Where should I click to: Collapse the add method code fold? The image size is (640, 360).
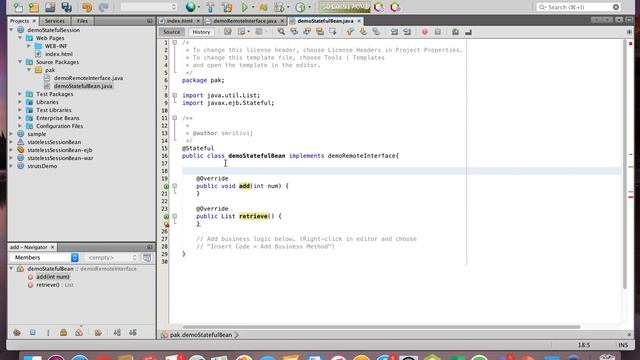pyautogui.click(x=175, y=186)
